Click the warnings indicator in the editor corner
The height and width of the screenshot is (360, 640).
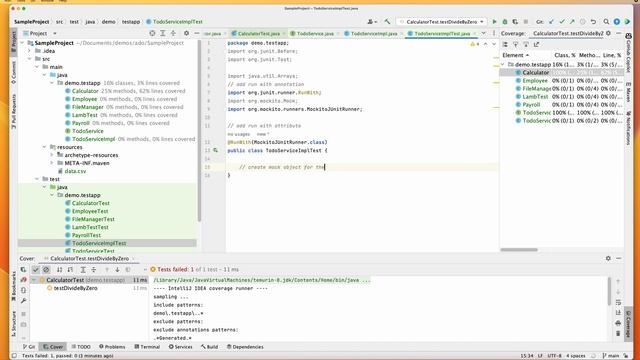pos(475,44)
